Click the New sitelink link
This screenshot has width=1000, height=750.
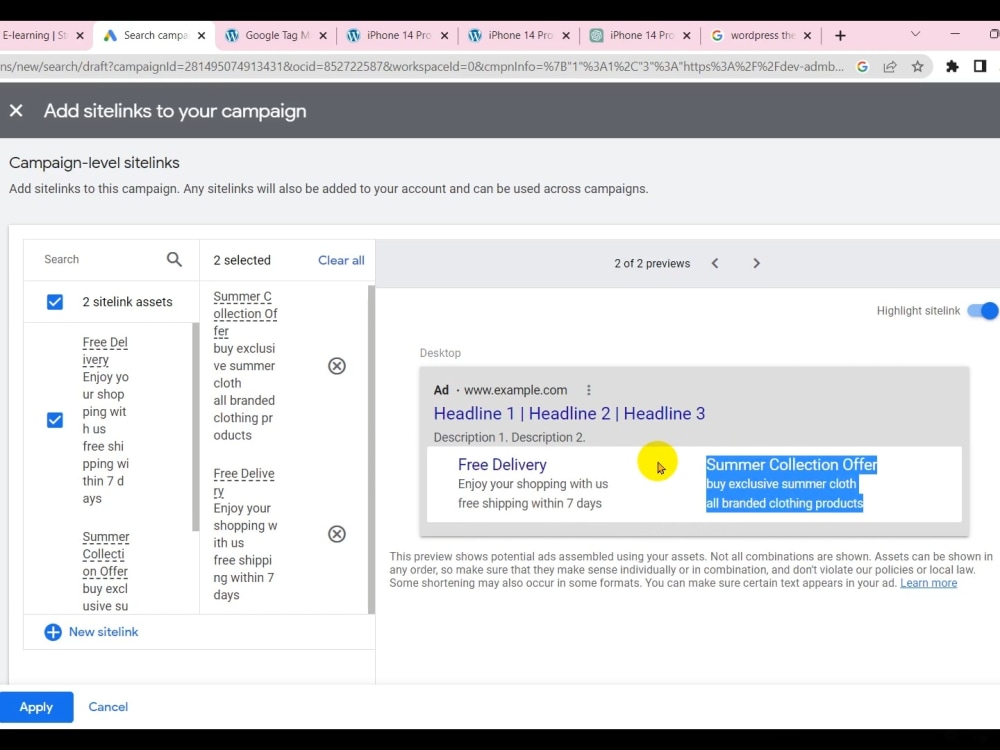[x=103, y=632]
